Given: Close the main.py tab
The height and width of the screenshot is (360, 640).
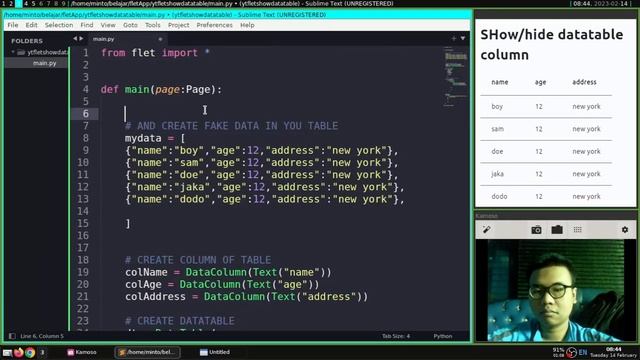Looking at the screenshot, I should tap(160, 39).
